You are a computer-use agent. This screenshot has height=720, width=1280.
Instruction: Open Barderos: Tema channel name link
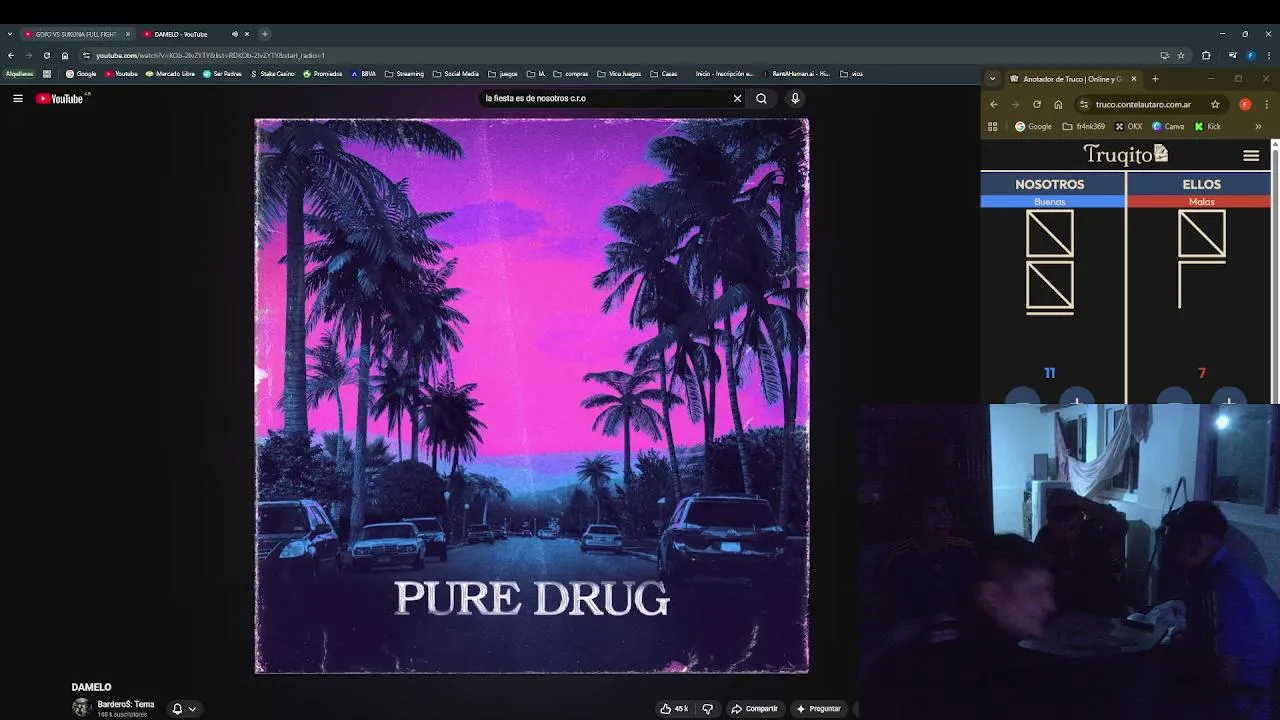[126, 704]
